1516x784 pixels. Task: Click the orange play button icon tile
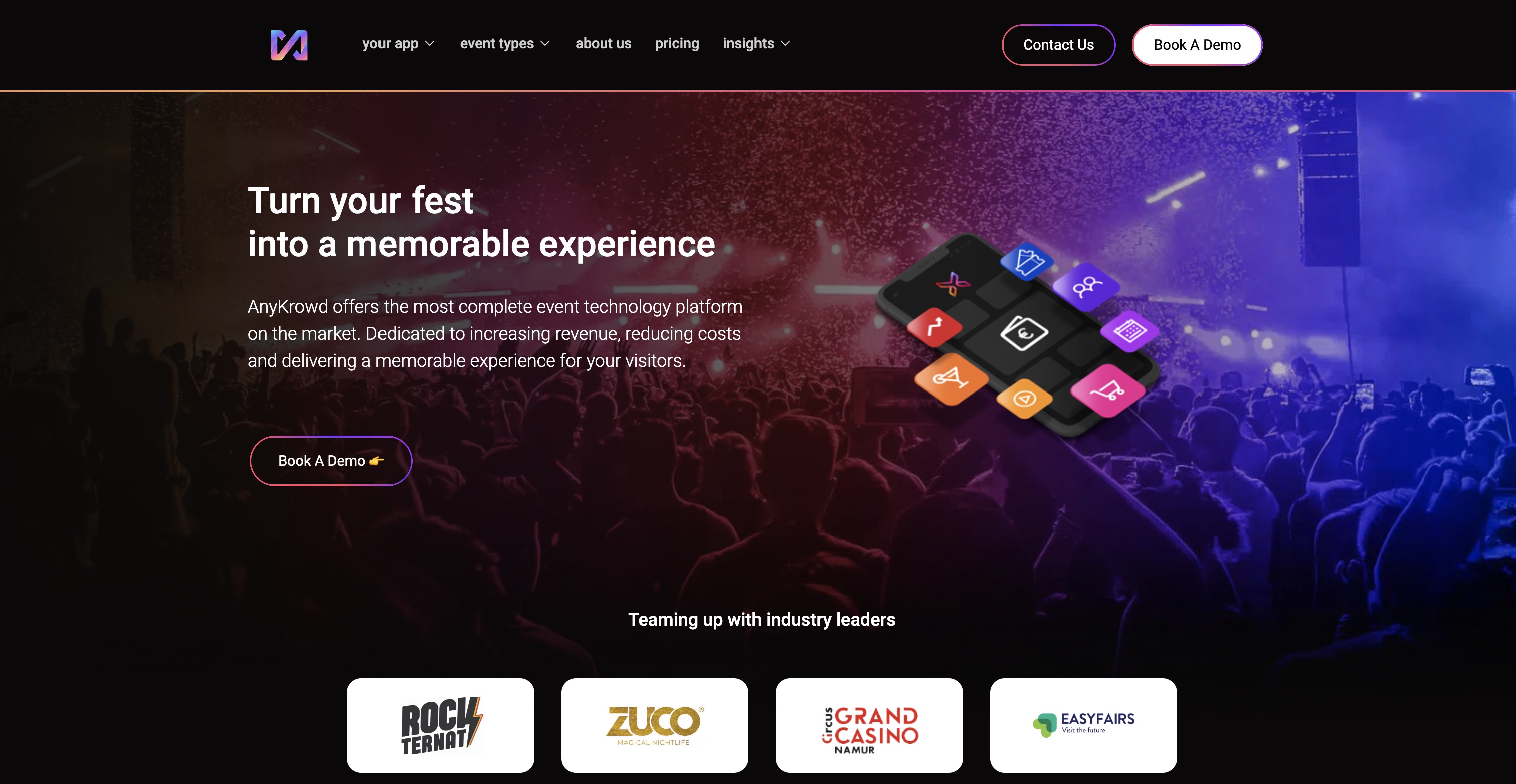[x=1024, y=399]
